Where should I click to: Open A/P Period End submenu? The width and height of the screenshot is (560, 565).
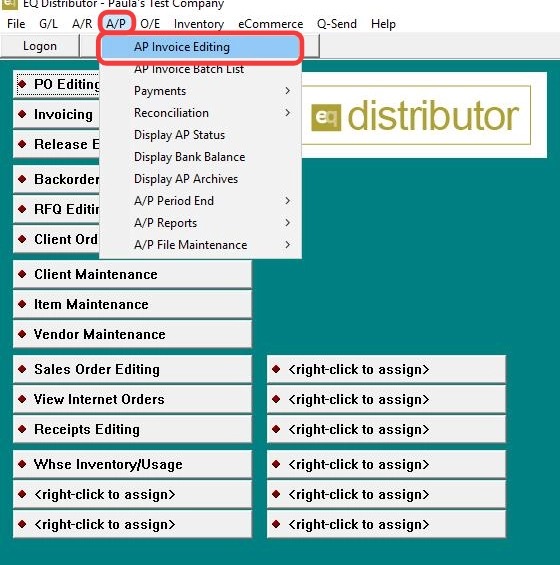point(201,201)
